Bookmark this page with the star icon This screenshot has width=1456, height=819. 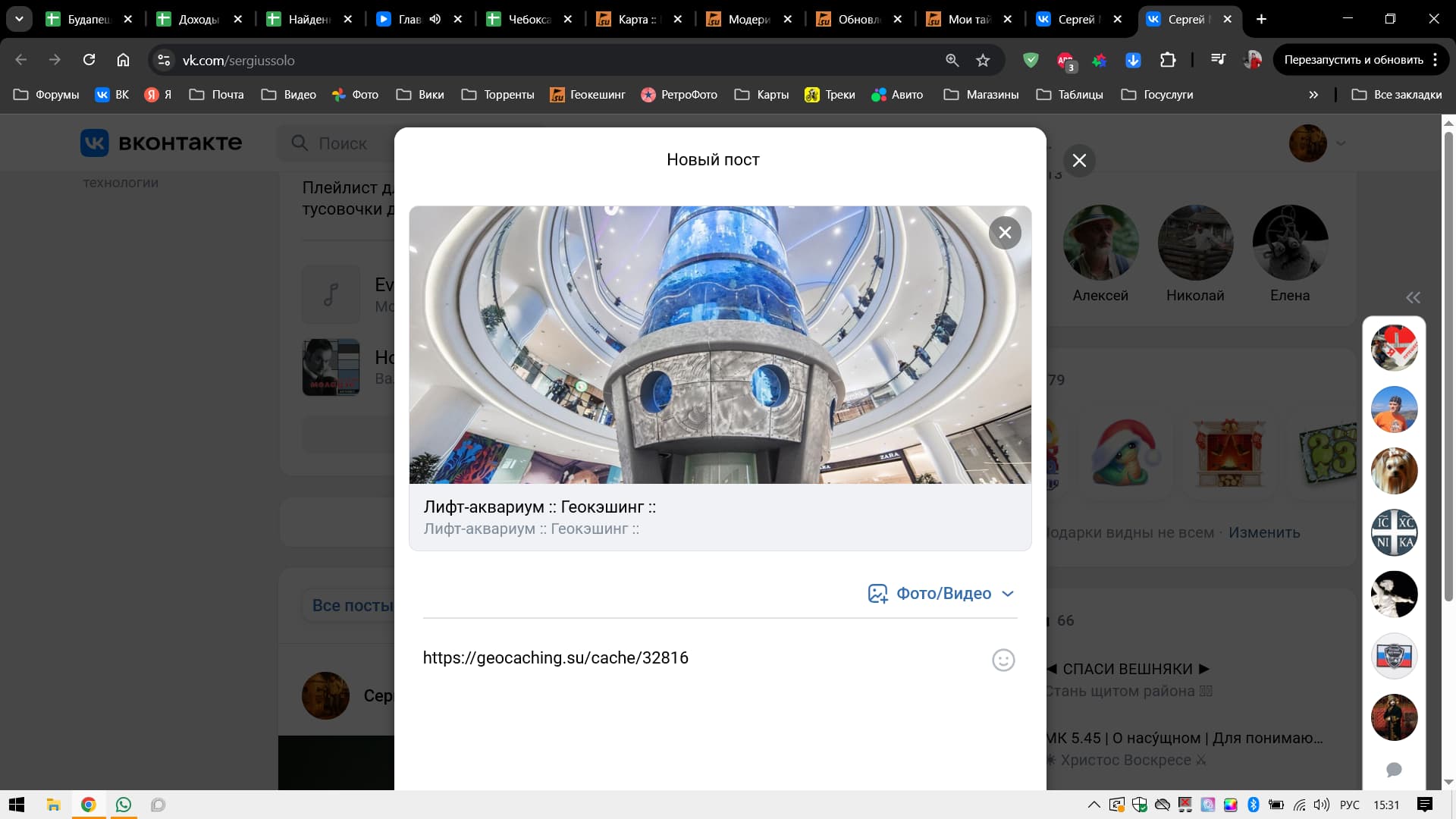click(x=983, y=61)
